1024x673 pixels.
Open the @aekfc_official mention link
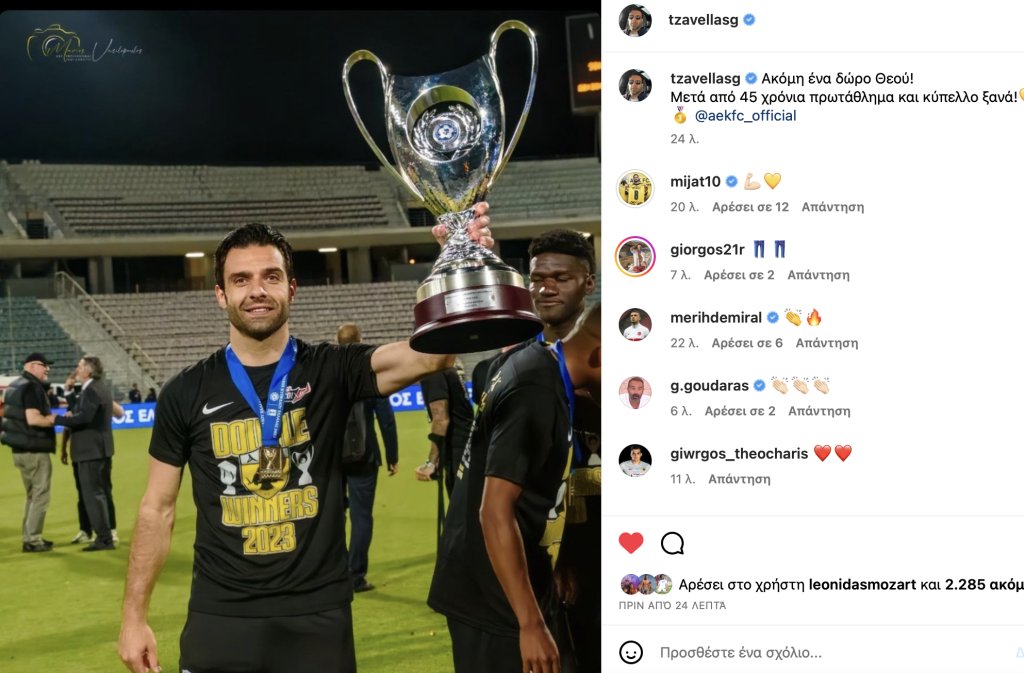745,116
